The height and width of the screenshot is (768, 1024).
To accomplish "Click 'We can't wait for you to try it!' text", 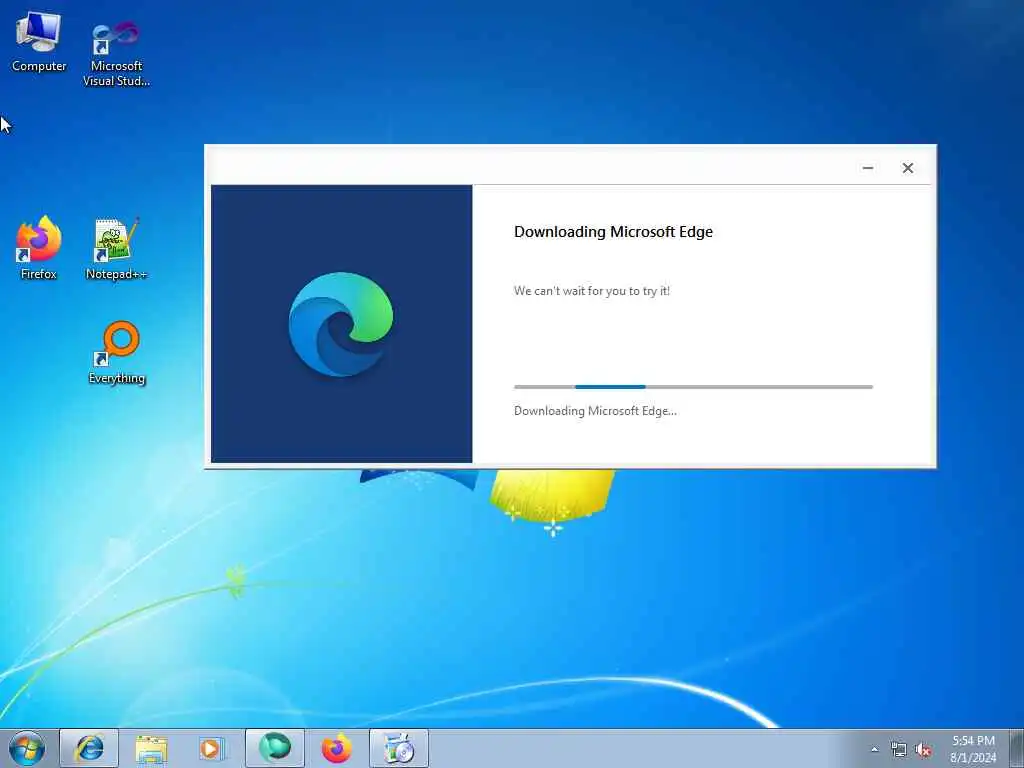I will [592, 291].
